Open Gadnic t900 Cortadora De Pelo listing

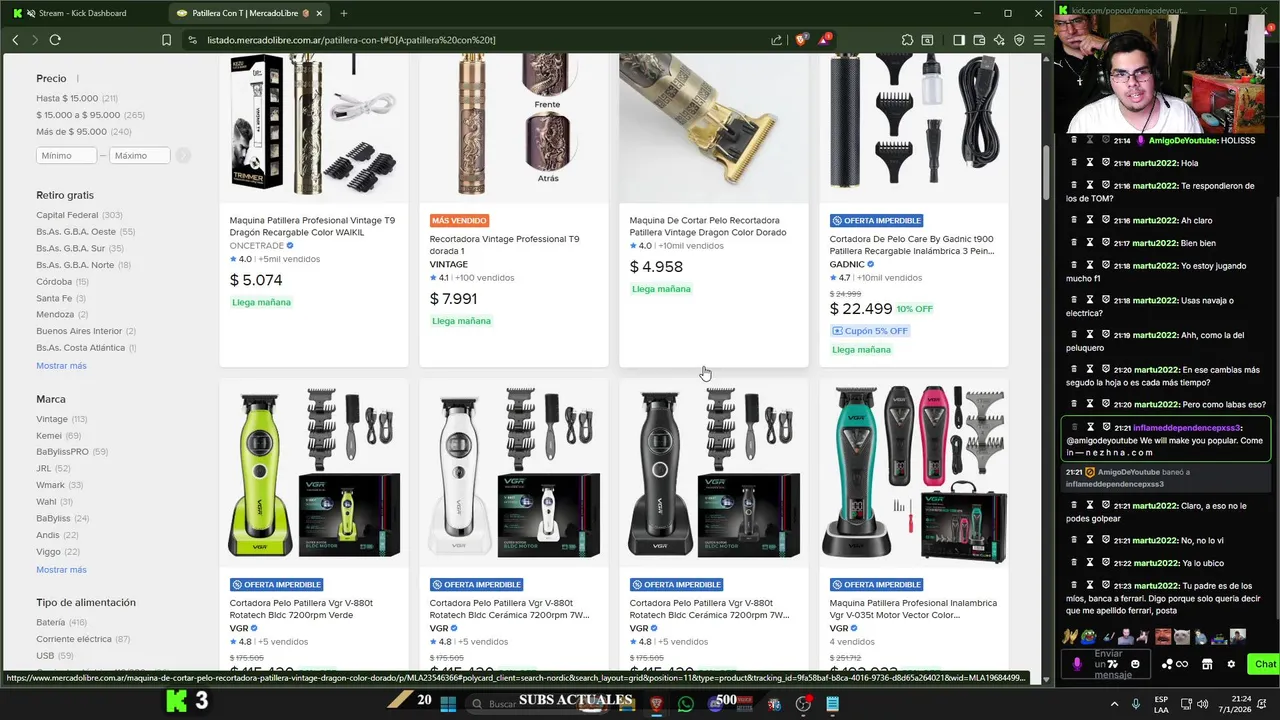click(912, 245)
